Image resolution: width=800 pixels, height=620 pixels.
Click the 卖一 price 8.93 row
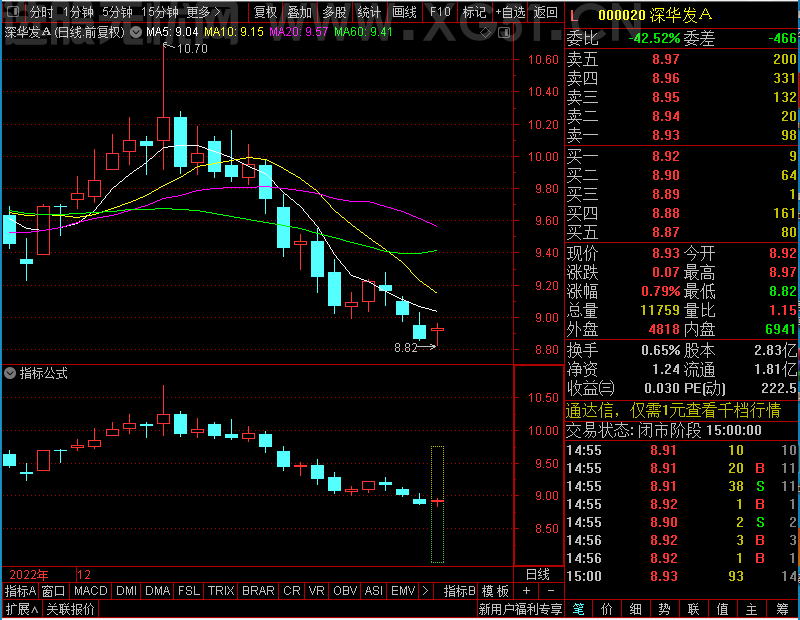(x=682, y=135)
